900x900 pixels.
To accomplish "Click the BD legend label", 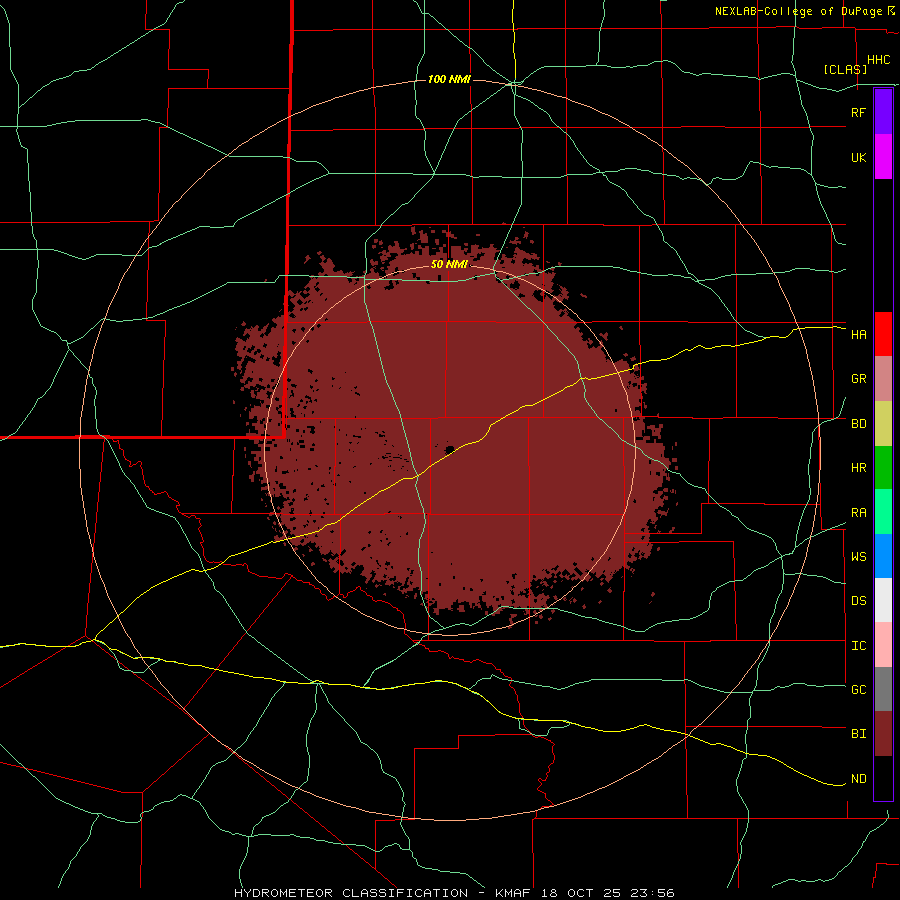I will pyautogui.click(x=858, y=424).
